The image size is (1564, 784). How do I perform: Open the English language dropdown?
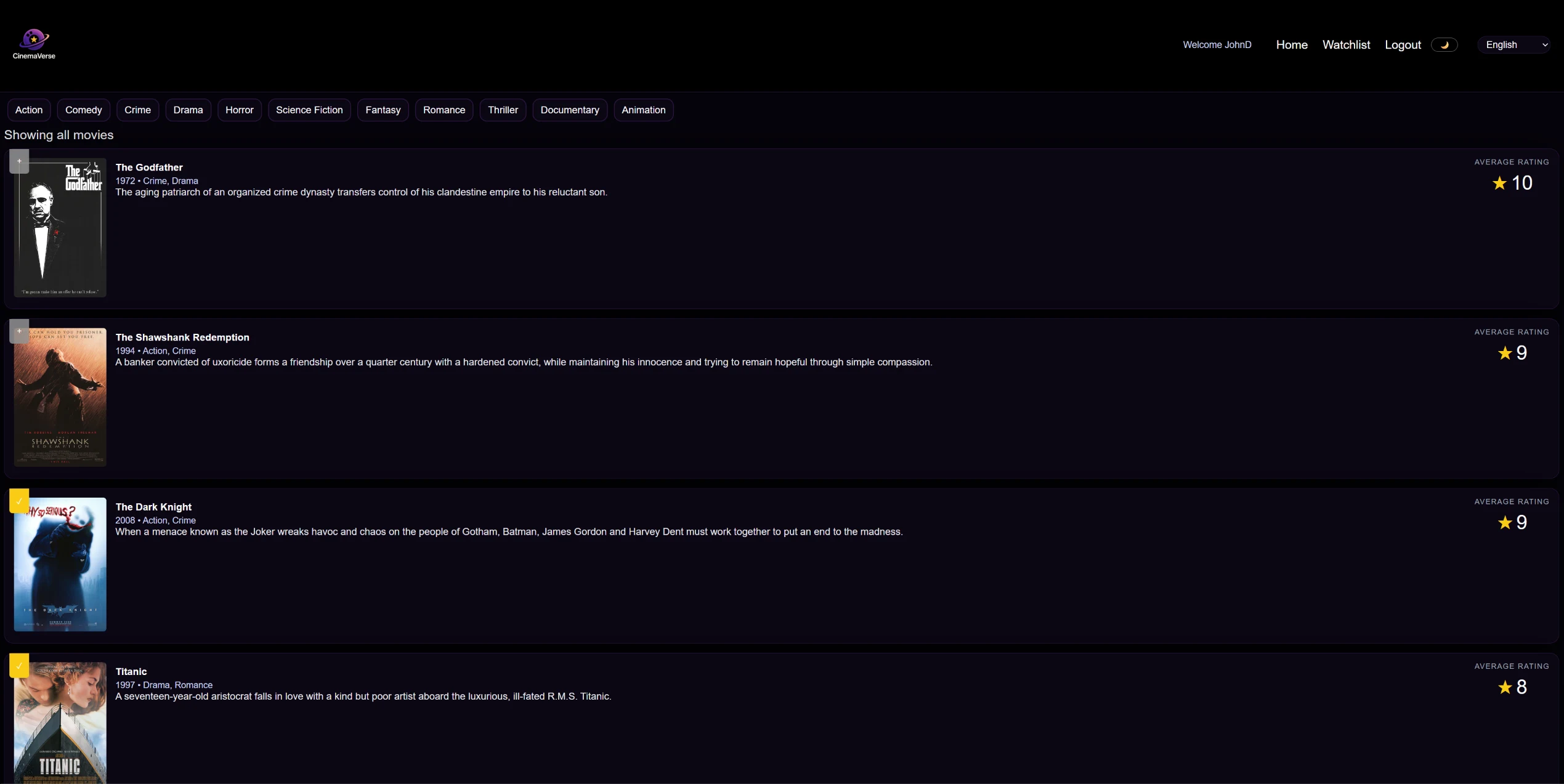[x=1514, y=45]
